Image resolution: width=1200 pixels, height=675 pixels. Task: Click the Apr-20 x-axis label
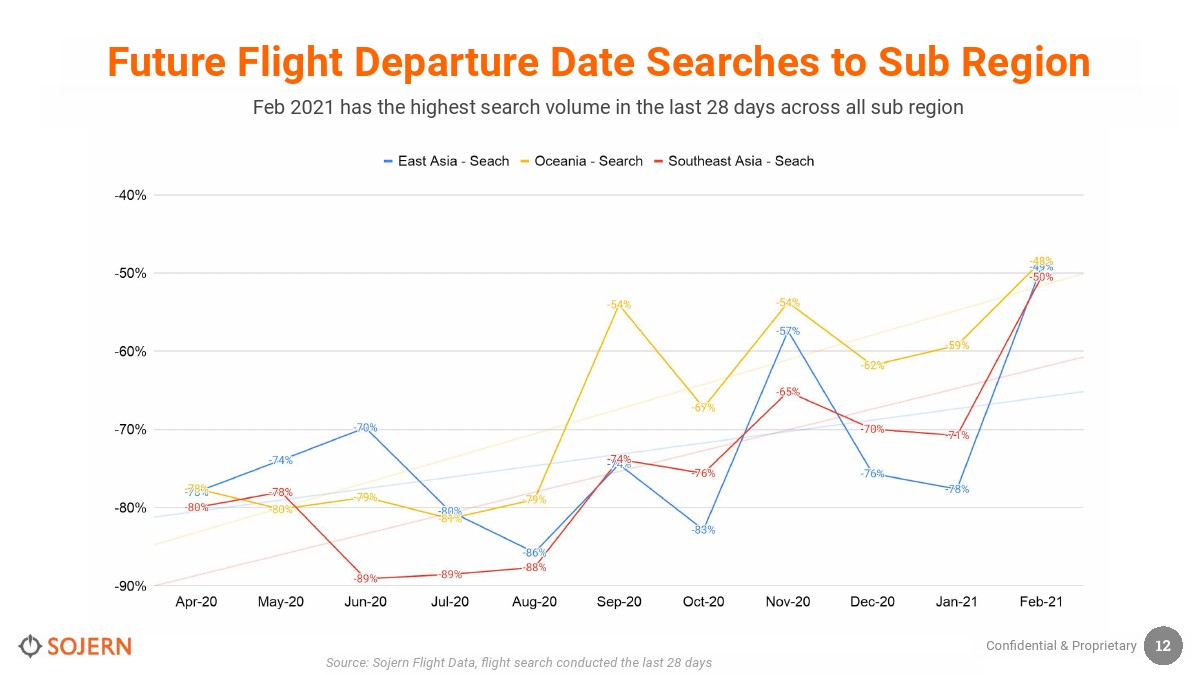[x=196, y=602]
